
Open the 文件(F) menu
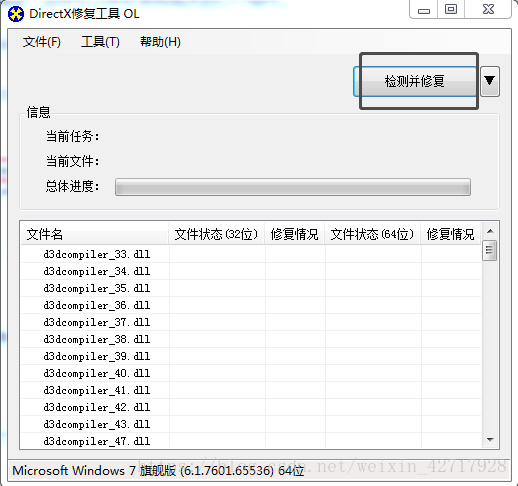tap(42, 42)
